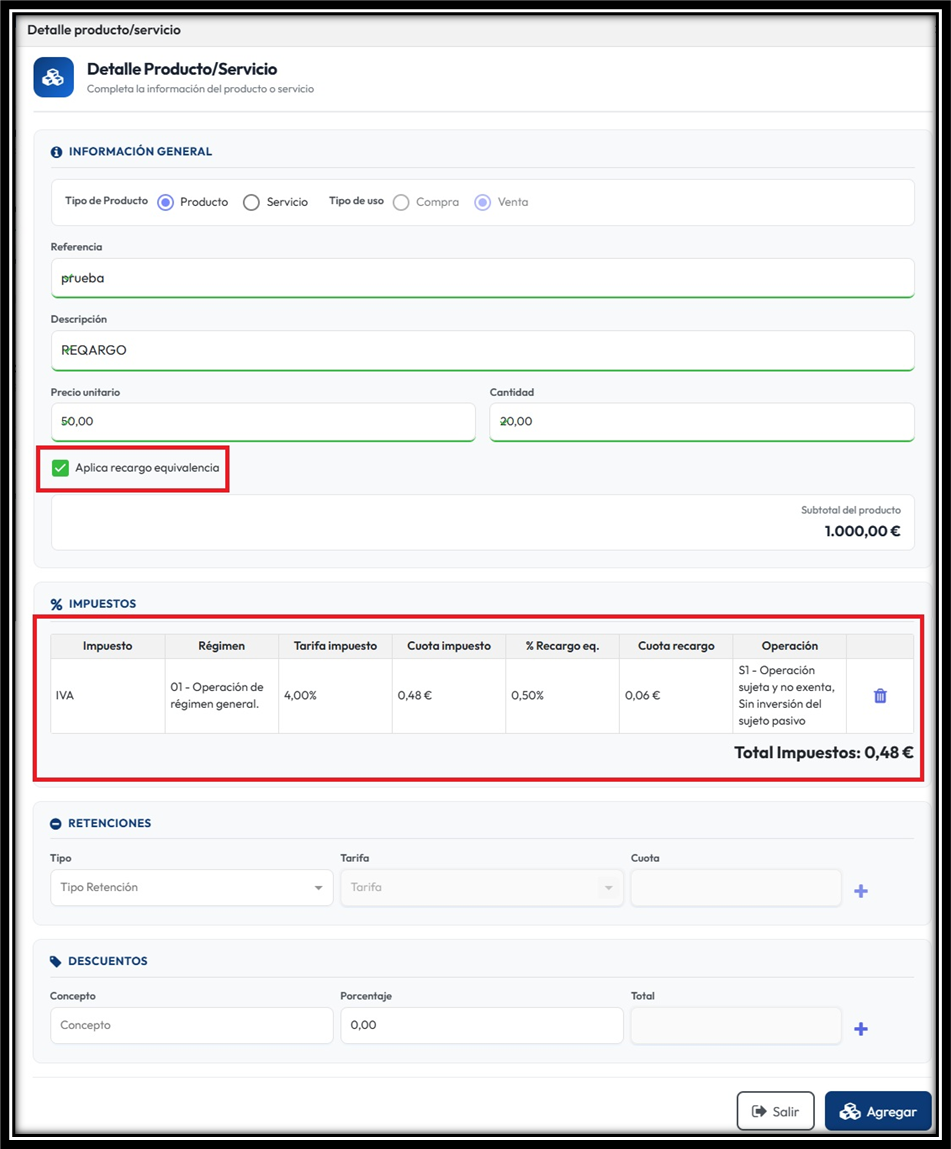Click the Descripción field containing REQARGO
Screen dimensions: 951x1149
482,350
